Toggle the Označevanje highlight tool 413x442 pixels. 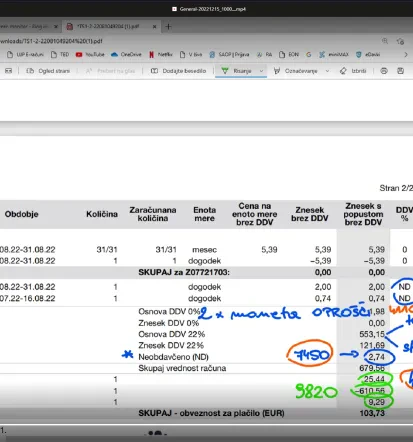pos(296,71)
